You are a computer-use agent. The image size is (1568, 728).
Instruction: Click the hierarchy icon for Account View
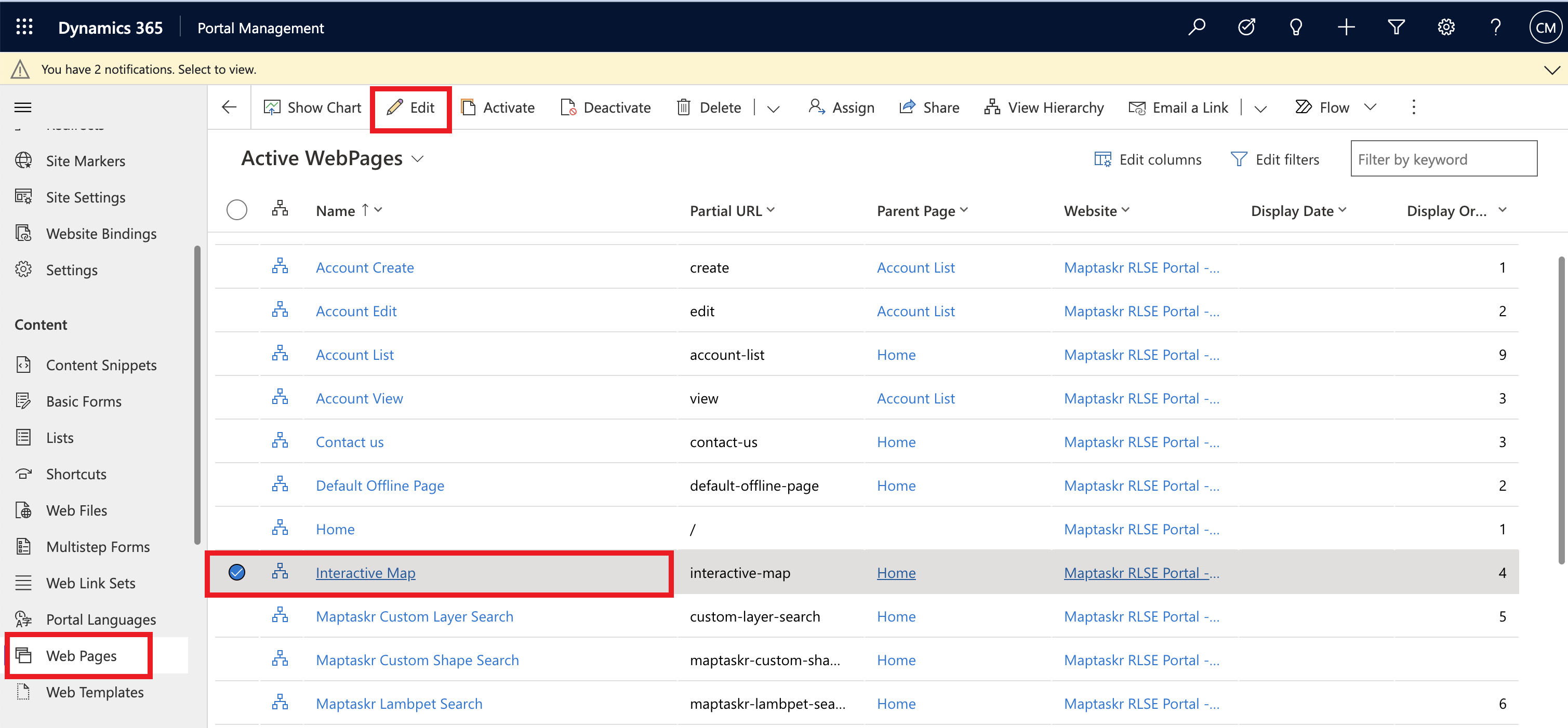point(280,397)
